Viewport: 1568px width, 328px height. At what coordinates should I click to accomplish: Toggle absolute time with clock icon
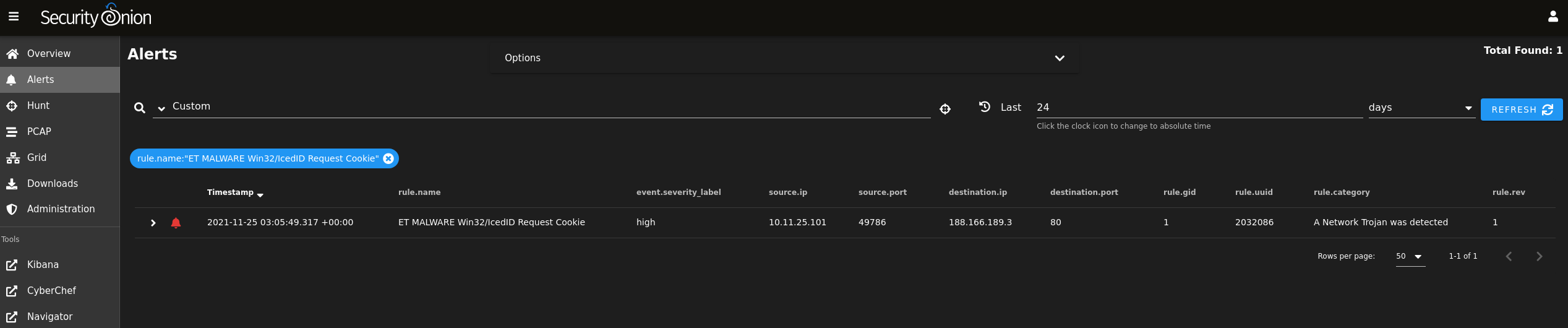coord(984,106)
